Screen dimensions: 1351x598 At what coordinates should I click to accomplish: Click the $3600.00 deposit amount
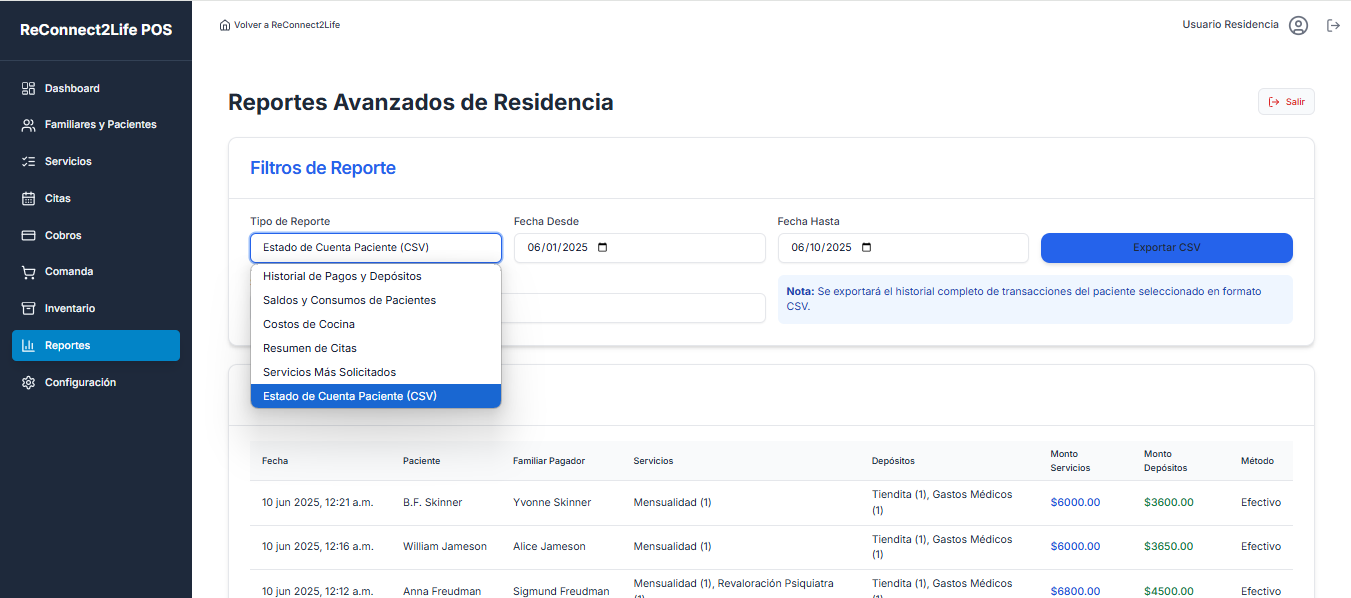[x=1169, y=502]
